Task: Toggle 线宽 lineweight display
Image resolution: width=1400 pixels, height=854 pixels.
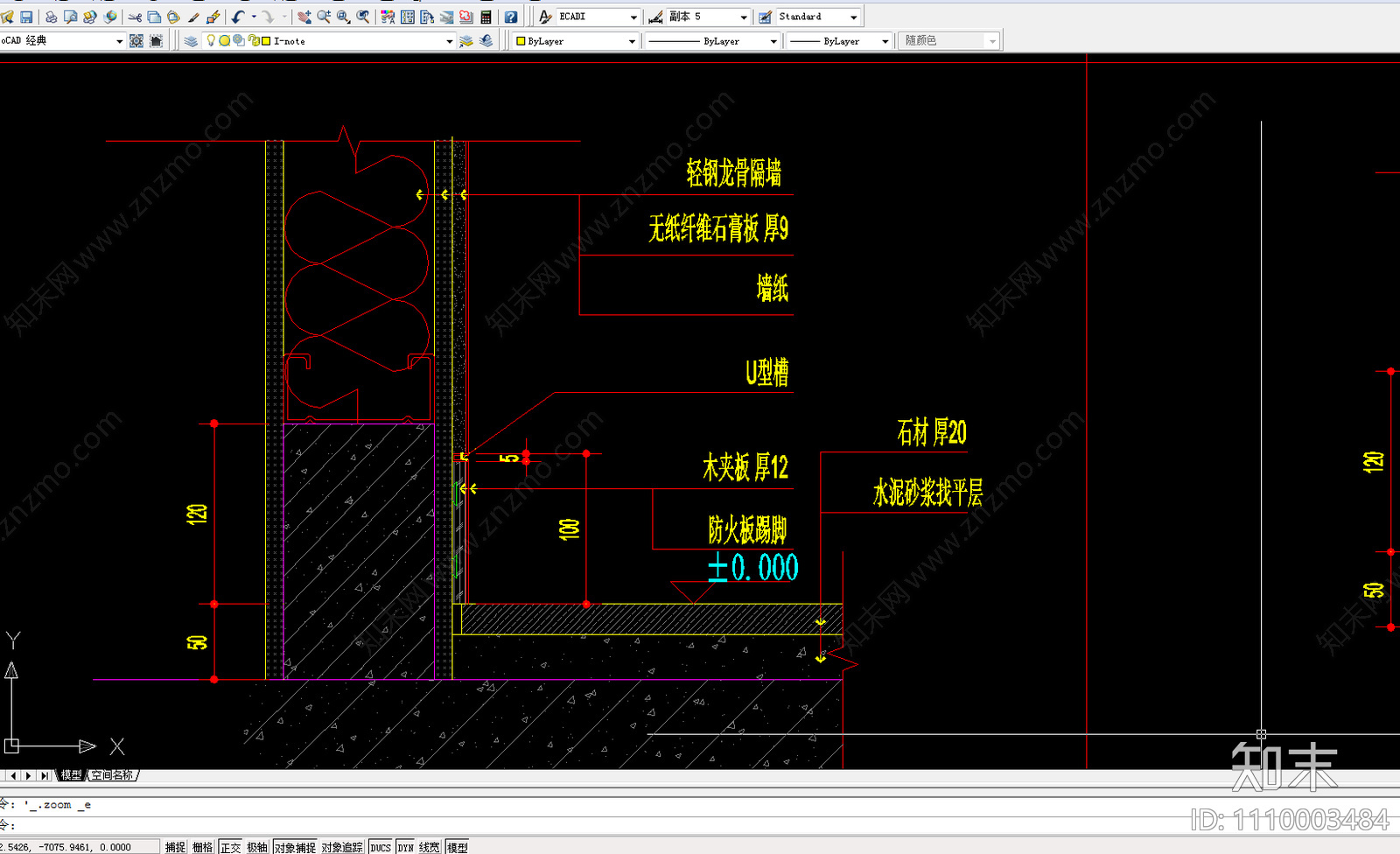Action: click(x=429, y=847)
